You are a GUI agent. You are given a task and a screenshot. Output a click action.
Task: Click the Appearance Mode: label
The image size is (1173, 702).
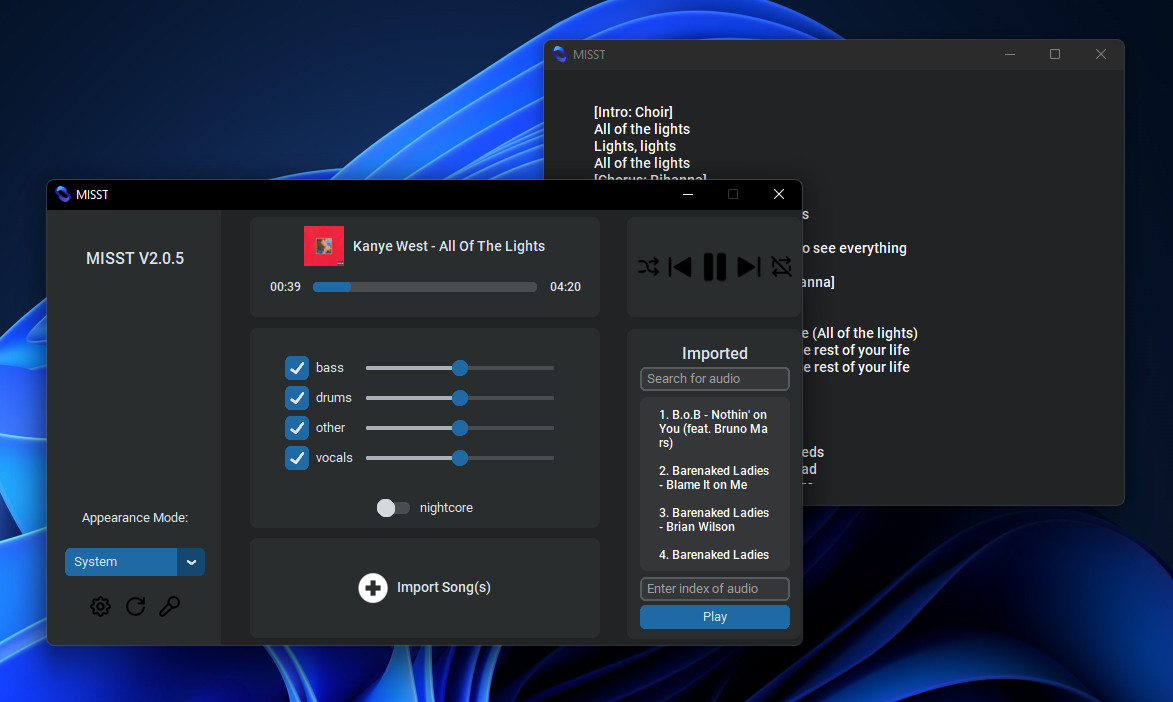pos(135,518)
